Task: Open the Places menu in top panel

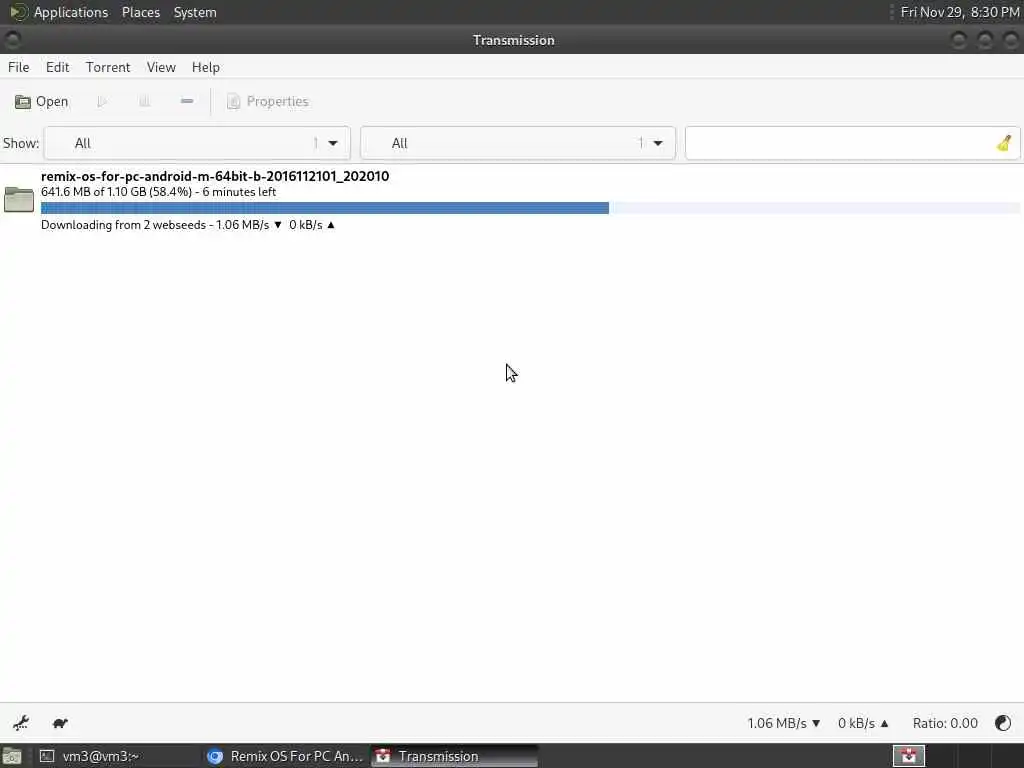Action: point(140,12)
